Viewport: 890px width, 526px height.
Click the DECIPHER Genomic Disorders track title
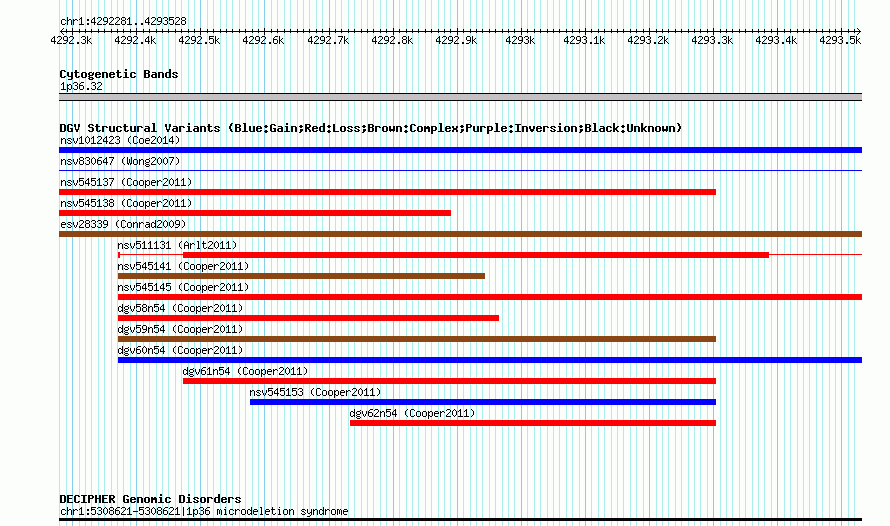[150, 499]
